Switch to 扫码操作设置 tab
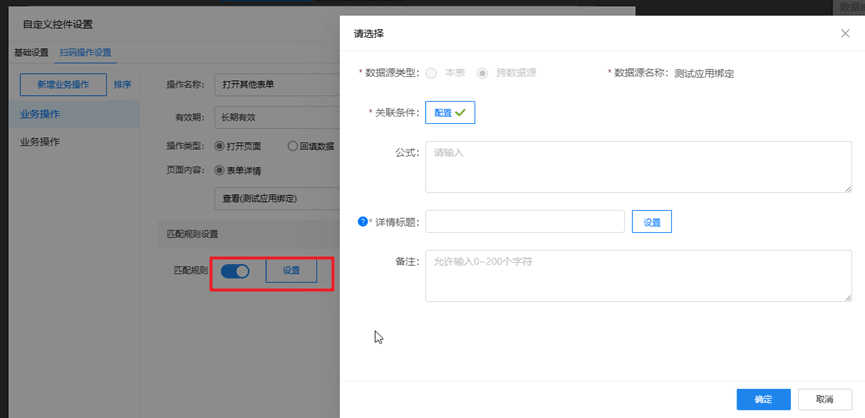Screen dimensions: 865x418 tap(85, 53)
